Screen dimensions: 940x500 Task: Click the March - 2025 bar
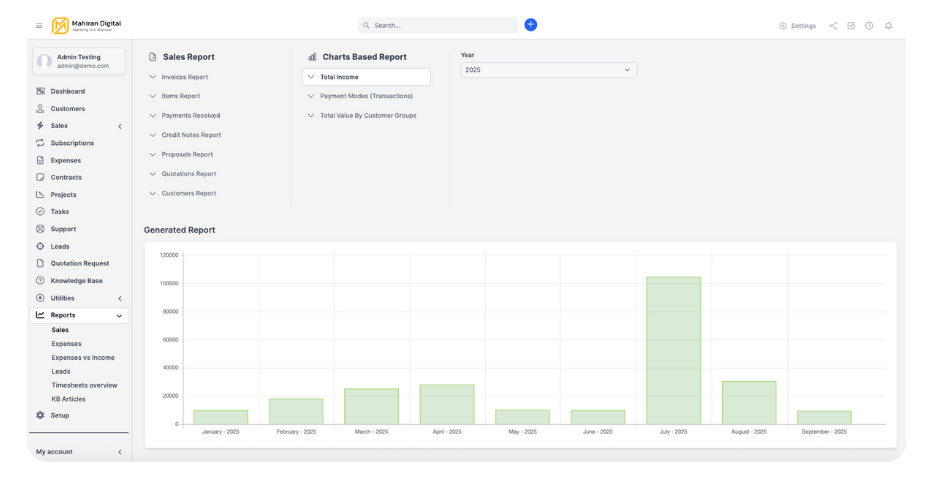372,406
